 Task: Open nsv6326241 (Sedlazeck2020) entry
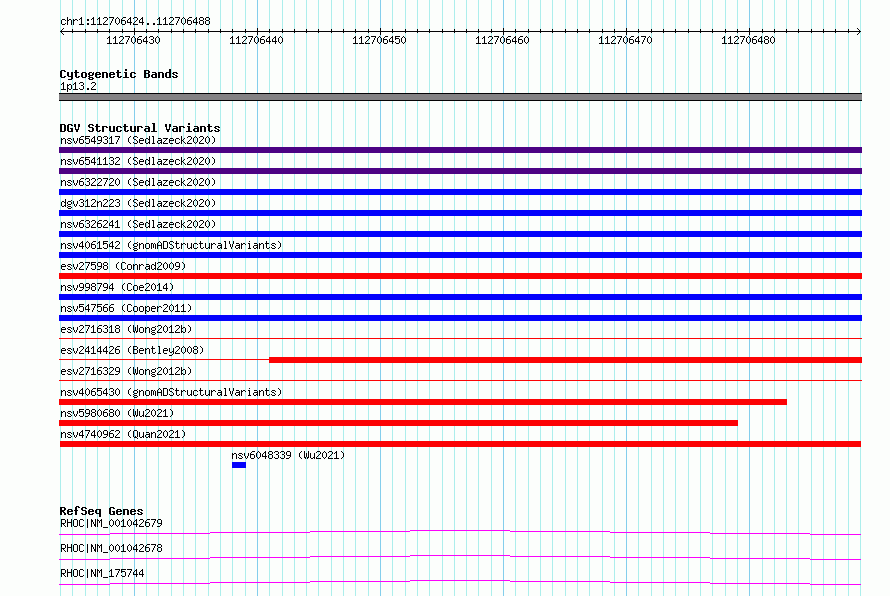pyautogui.click(x=138, y=224)
